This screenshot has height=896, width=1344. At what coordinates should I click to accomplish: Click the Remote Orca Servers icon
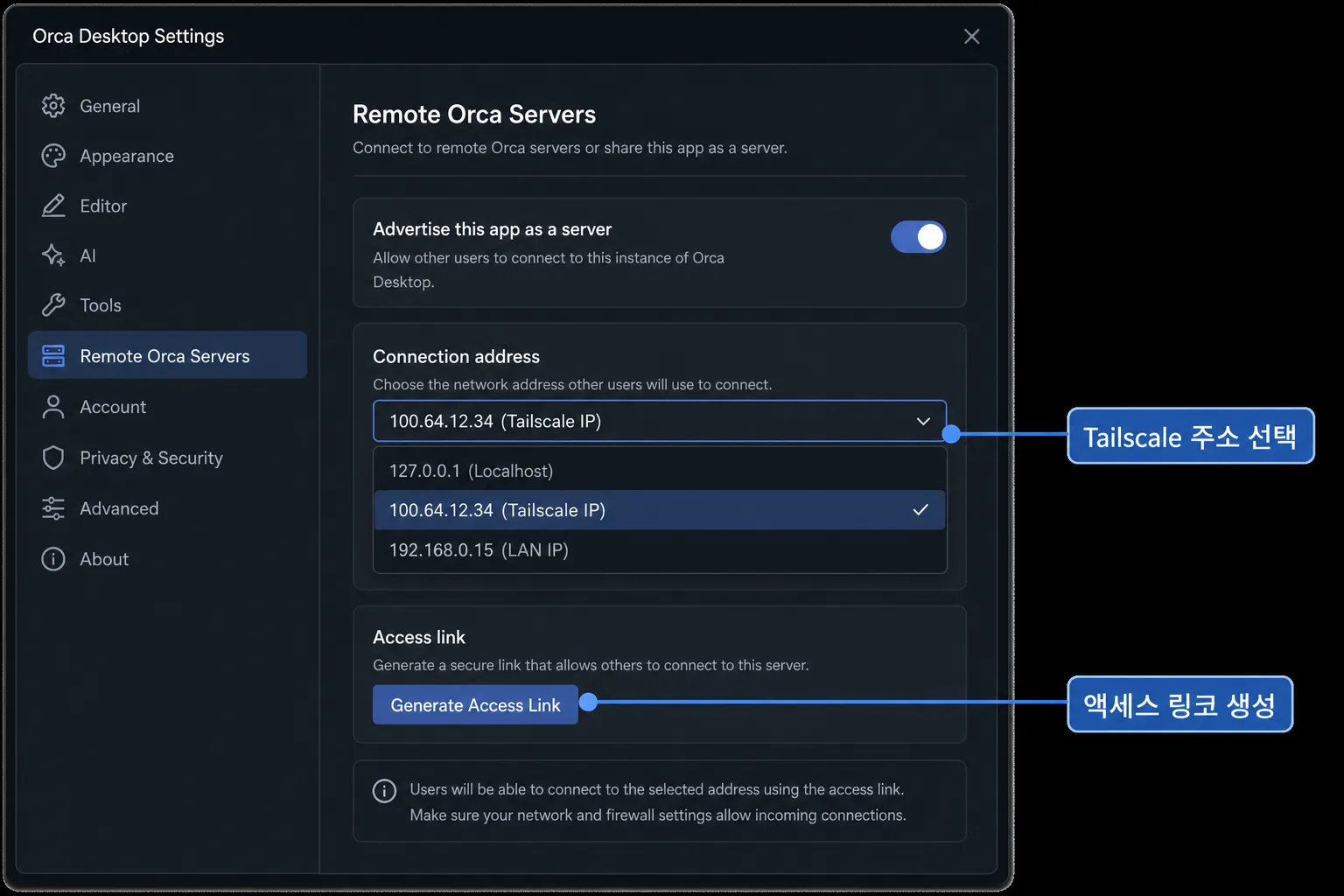[x=53, y=355]
